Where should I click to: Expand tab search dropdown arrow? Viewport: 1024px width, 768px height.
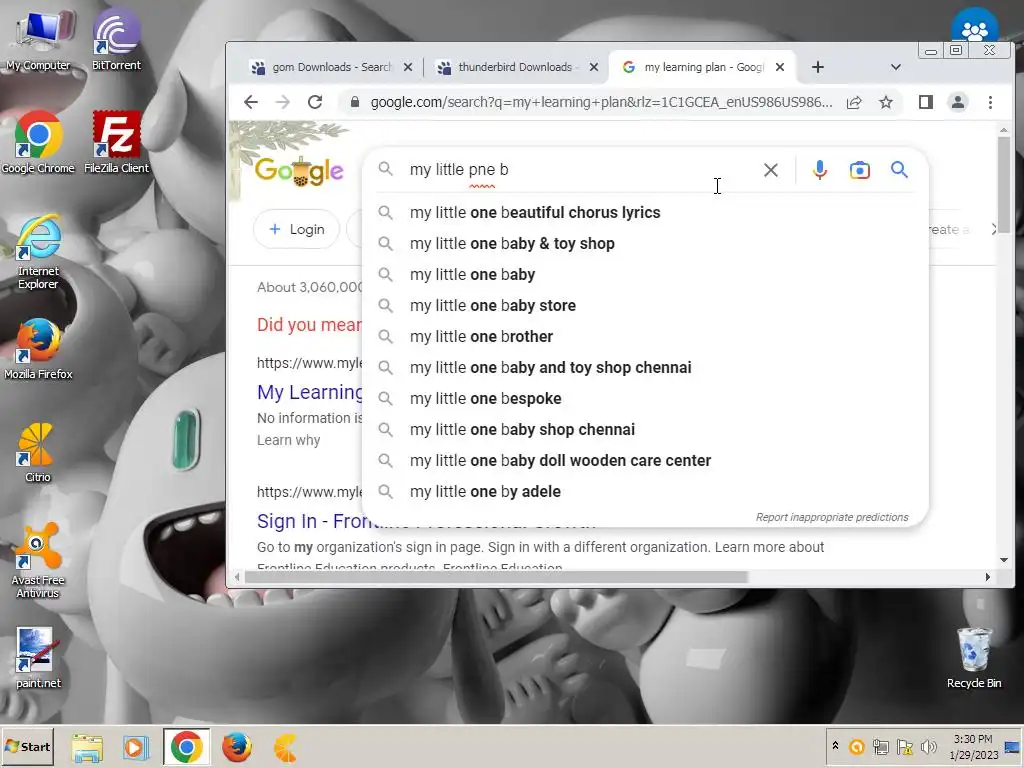click(x=895, y=67)
